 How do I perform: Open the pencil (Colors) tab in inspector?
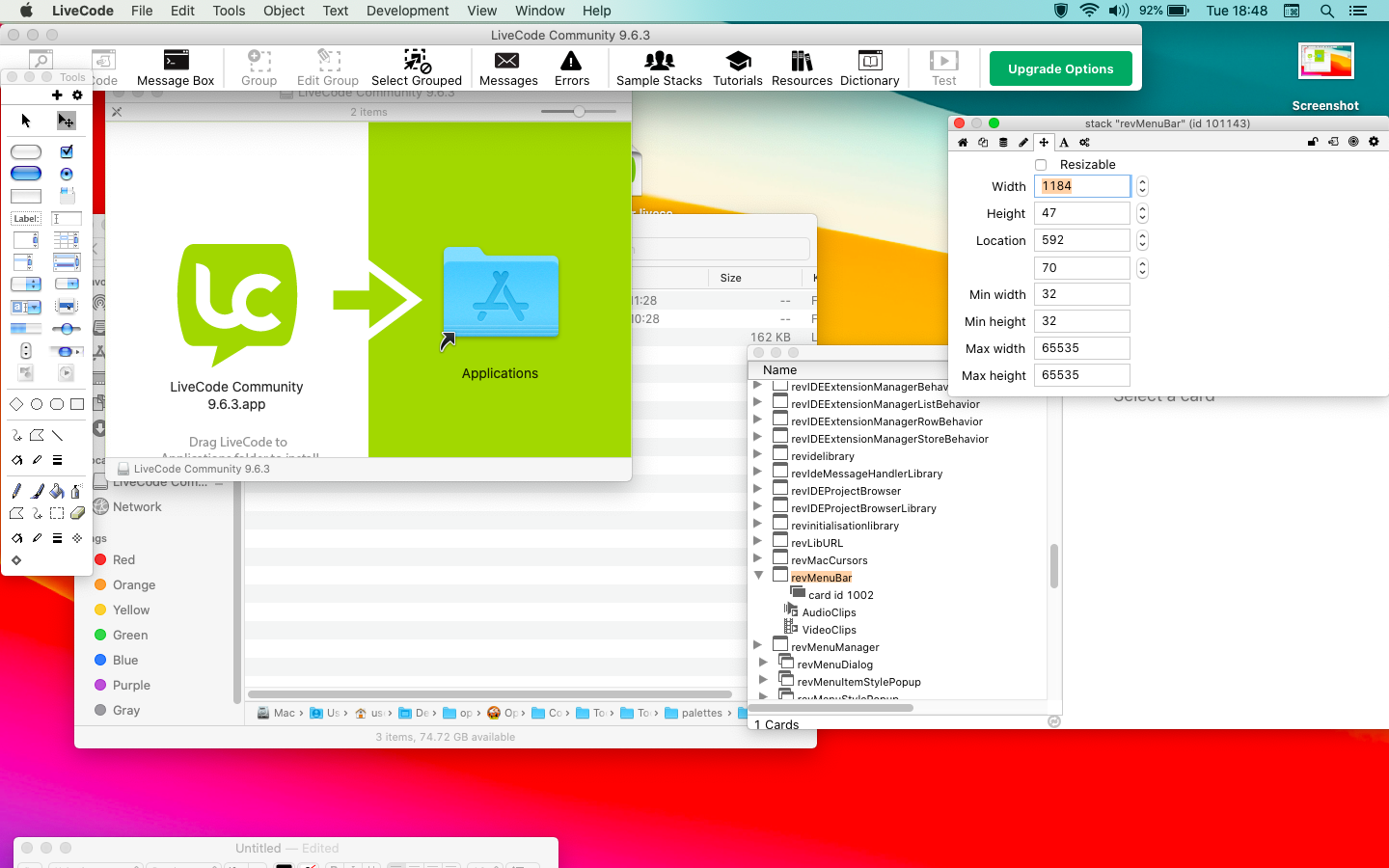click(x=1023, y=142)
